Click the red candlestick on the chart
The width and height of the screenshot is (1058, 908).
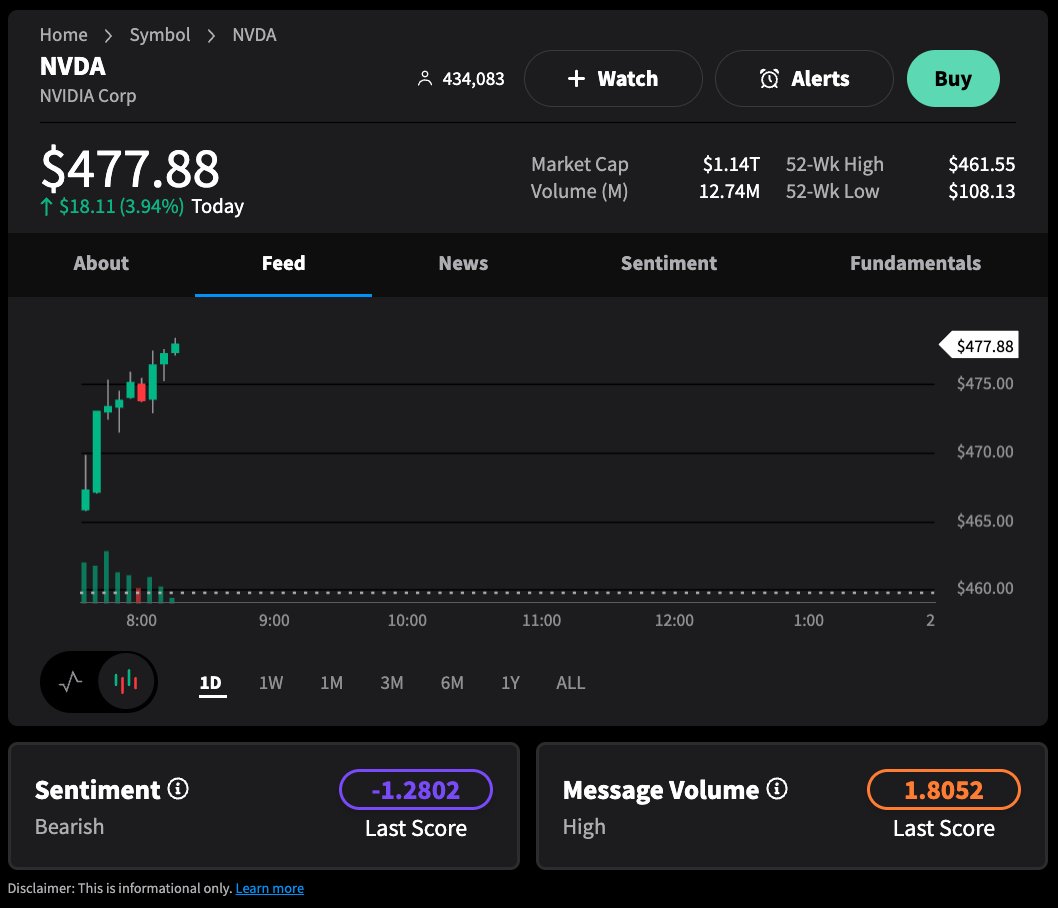142,392
